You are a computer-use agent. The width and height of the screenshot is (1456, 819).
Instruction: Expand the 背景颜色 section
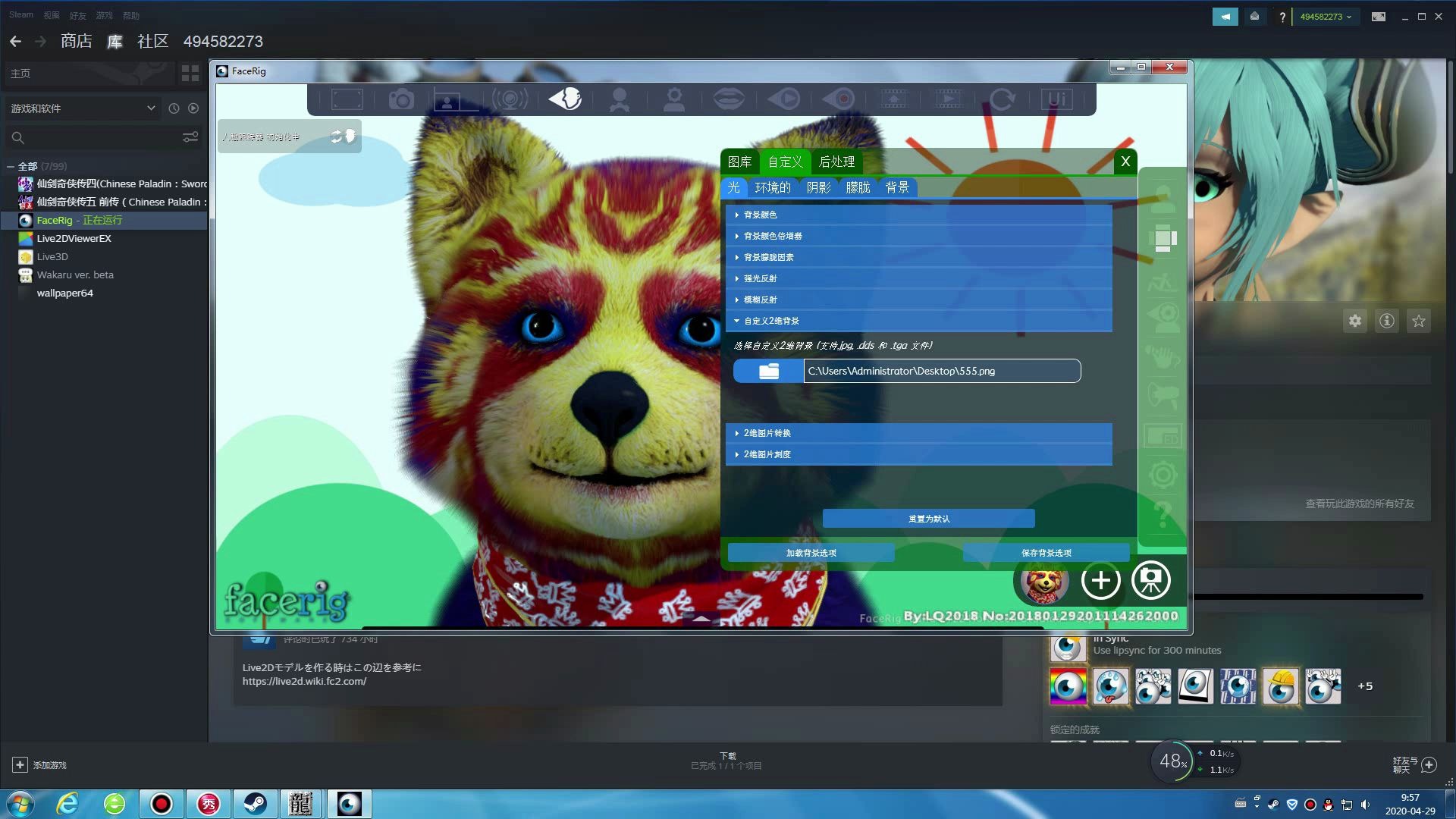click(919, 215)
